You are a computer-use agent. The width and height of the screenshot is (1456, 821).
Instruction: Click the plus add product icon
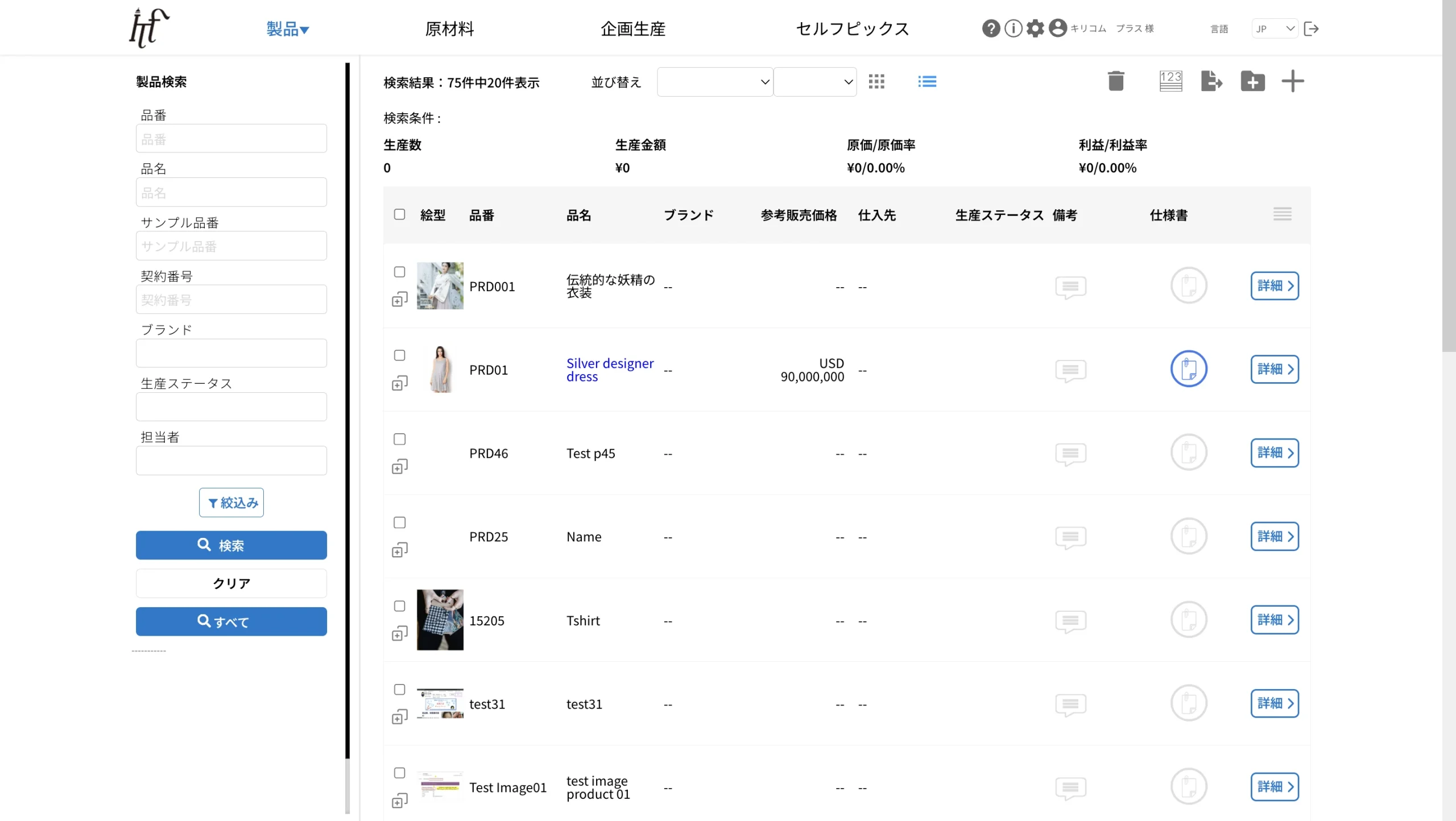coord(1292,81)
